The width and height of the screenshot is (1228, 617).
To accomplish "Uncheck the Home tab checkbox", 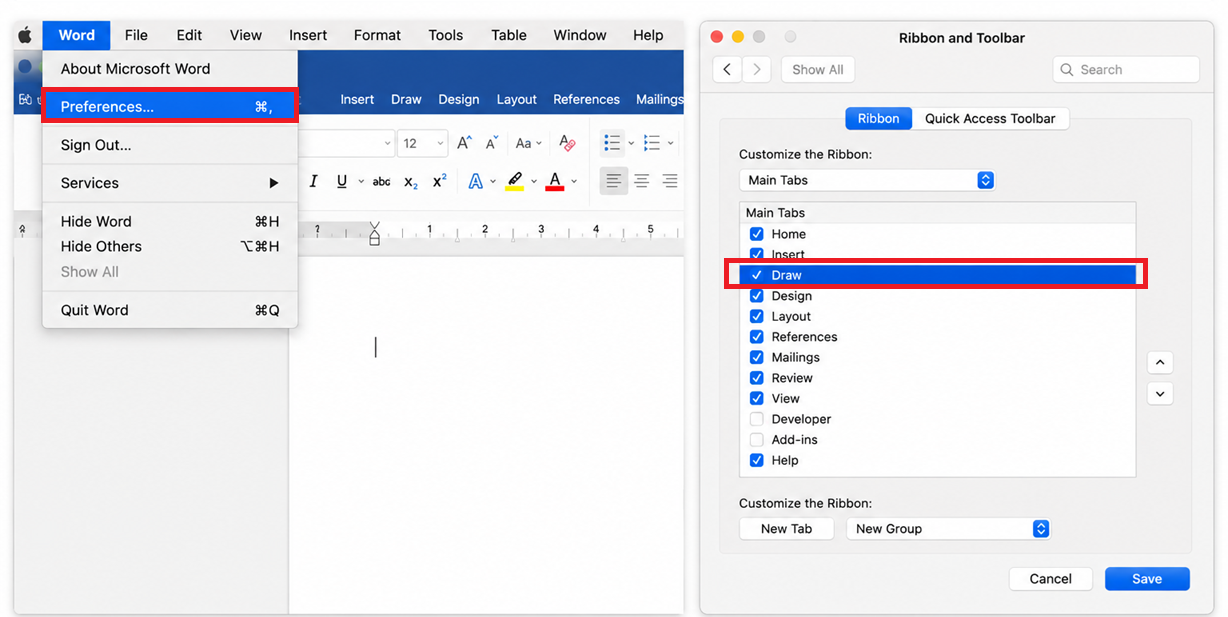I will [x=757, y=234].
